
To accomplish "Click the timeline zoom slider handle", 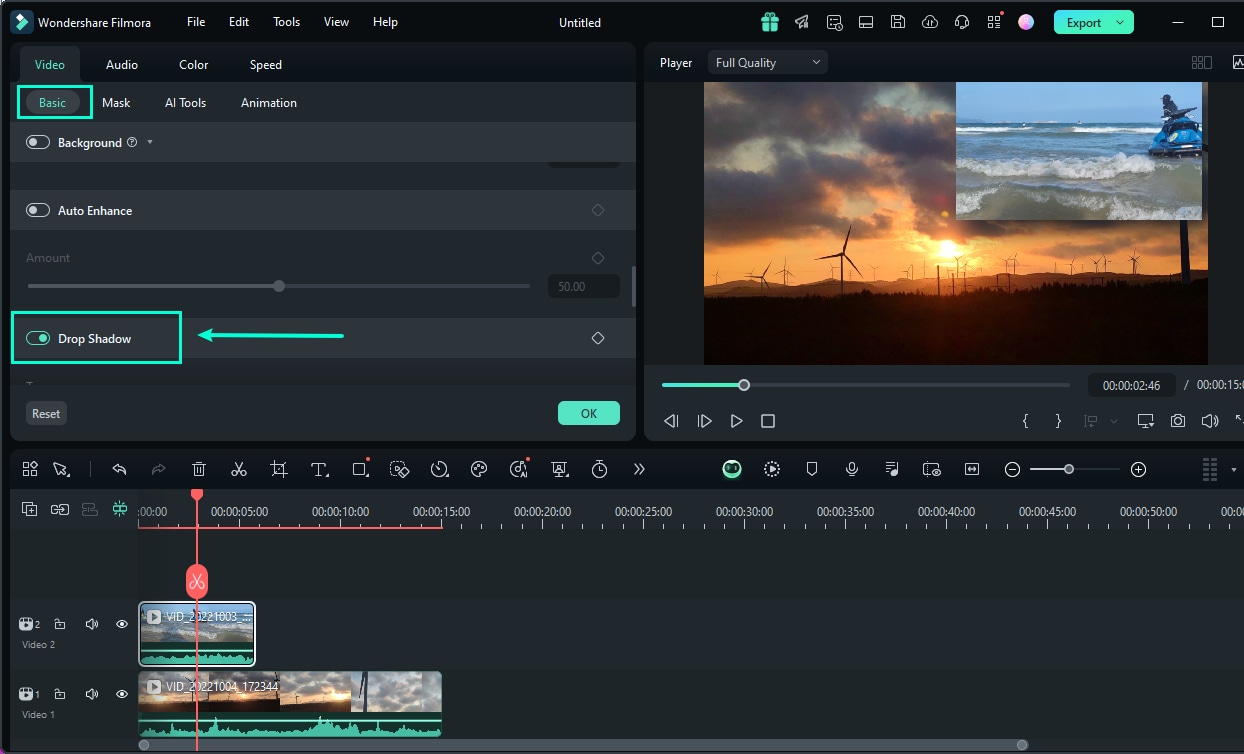I will click(x=1069, y=469).
